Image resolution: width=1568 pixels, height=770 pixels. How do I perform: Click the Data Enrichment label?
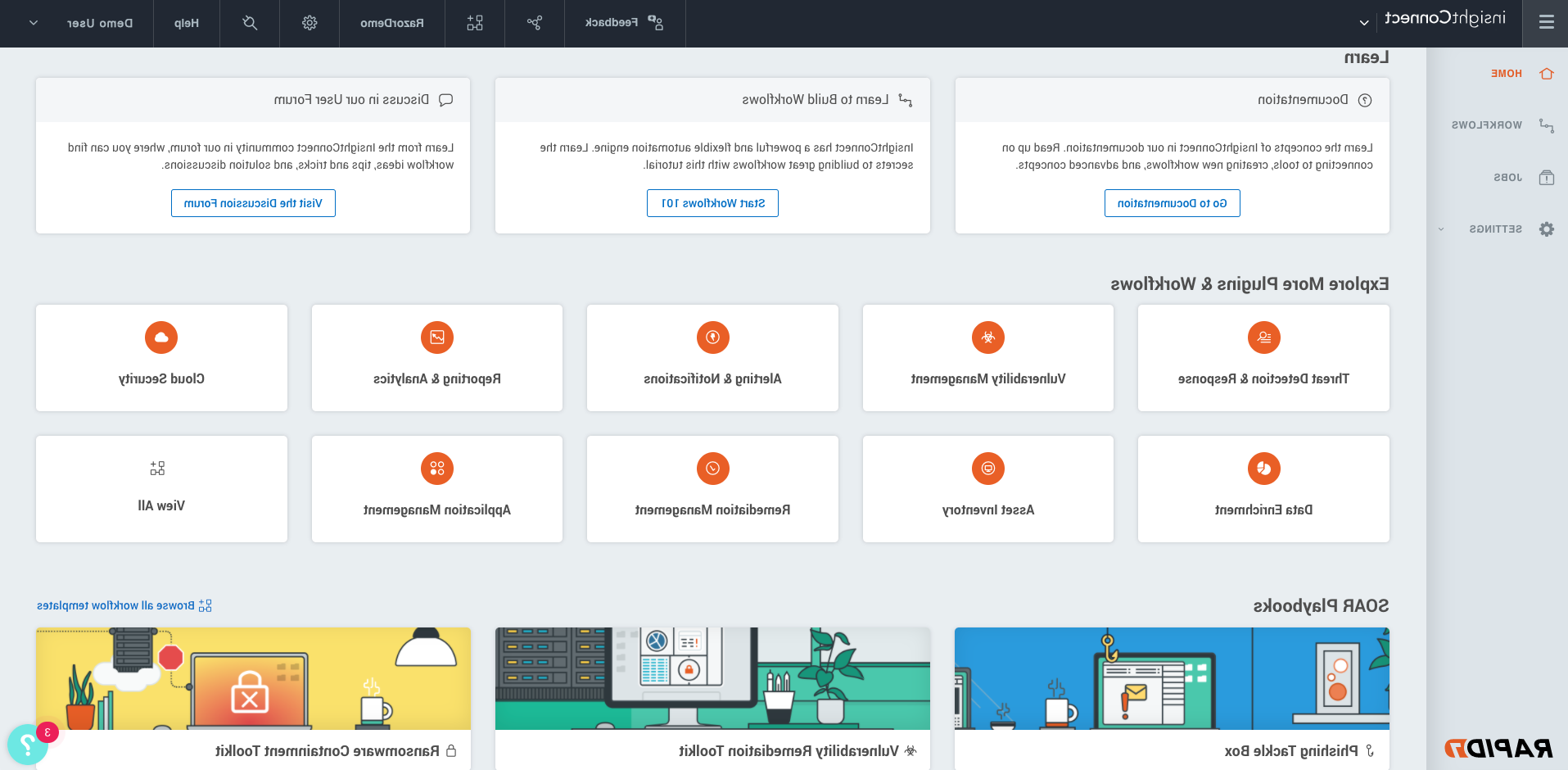[x=1264, y=510]
